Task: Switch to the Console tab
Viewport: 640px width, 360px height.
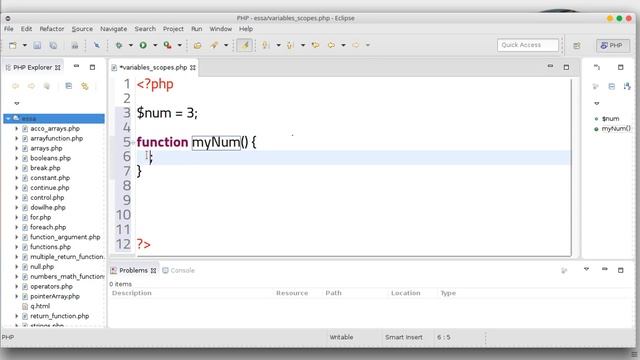Action: coord(178,270)
